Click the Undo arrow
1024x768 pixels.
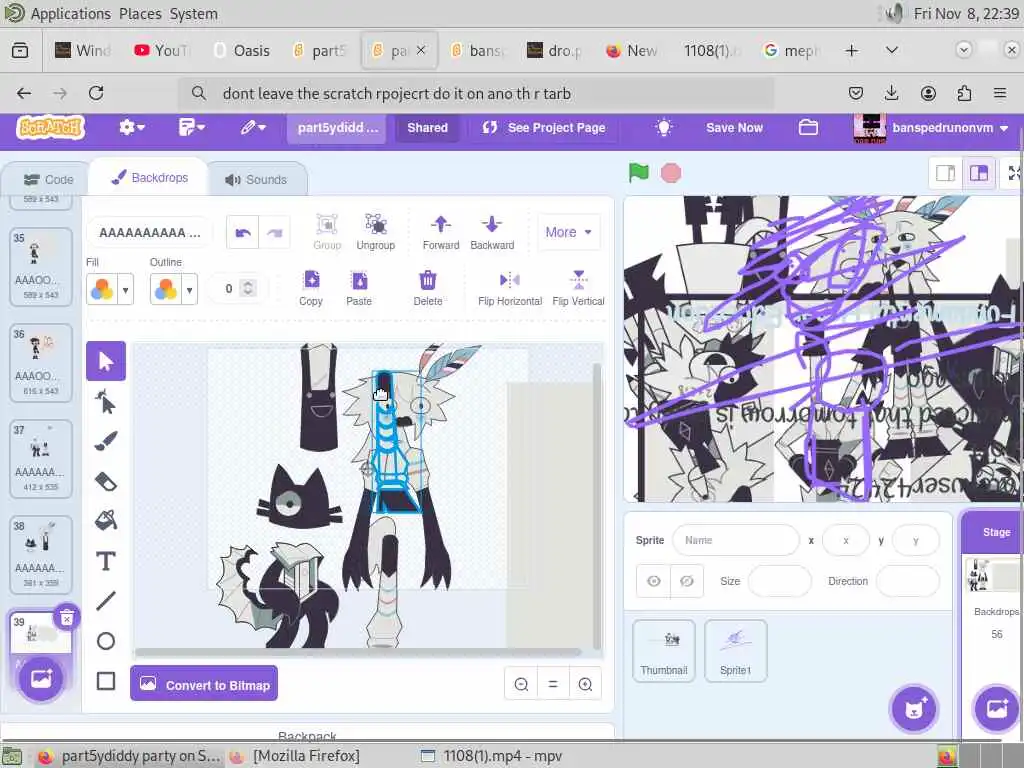click(243, 232)
